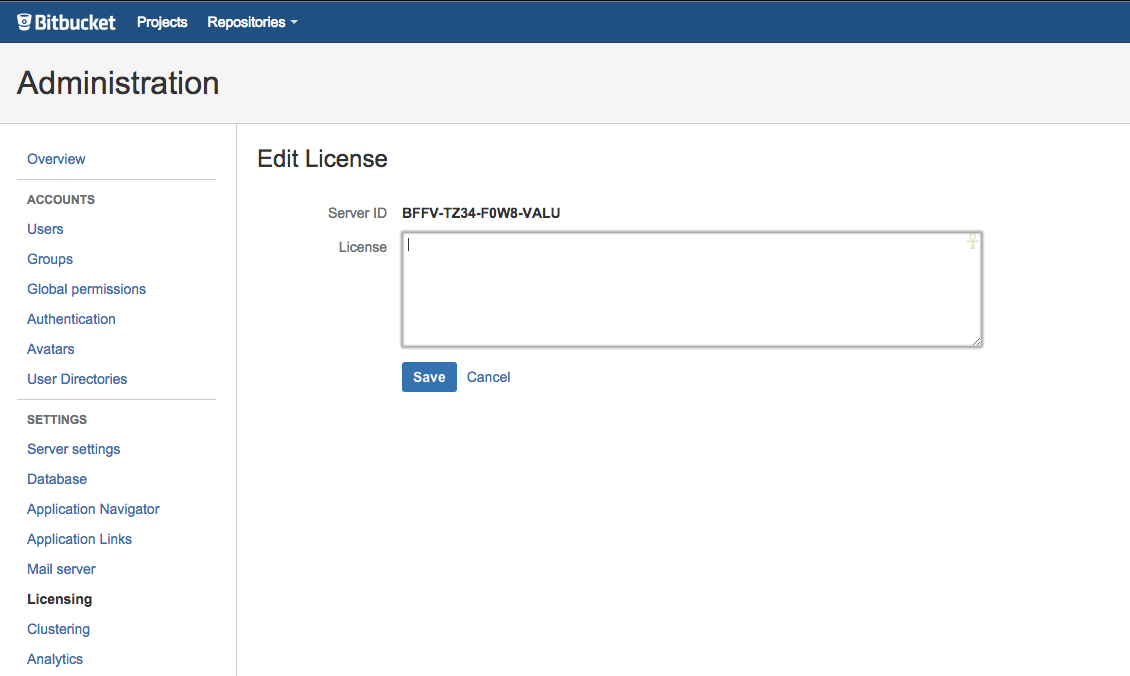
Task: Go to Server settings
Action: (74, 449)
